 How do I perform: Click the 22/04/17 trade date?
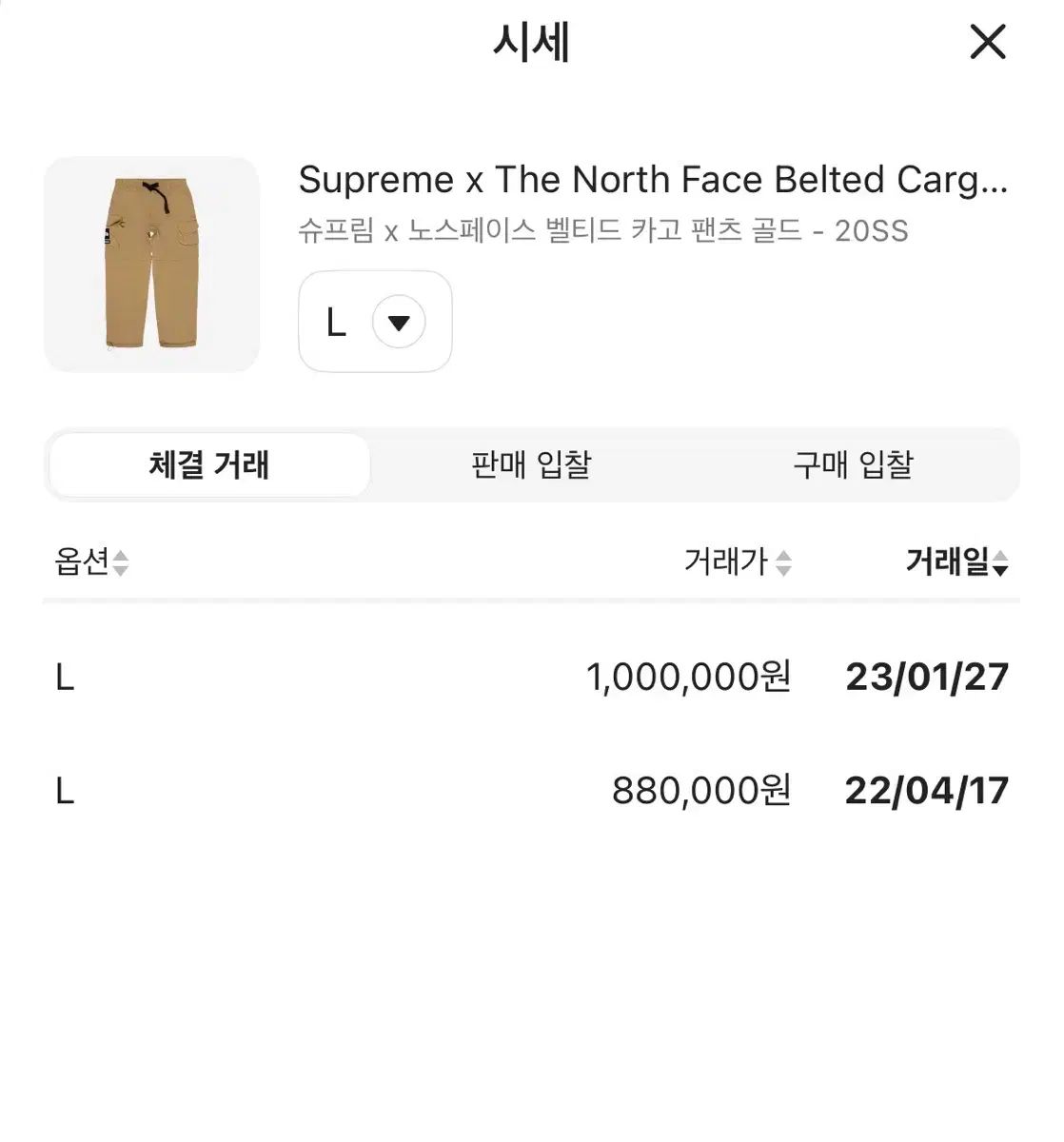[x=926, y=790]
